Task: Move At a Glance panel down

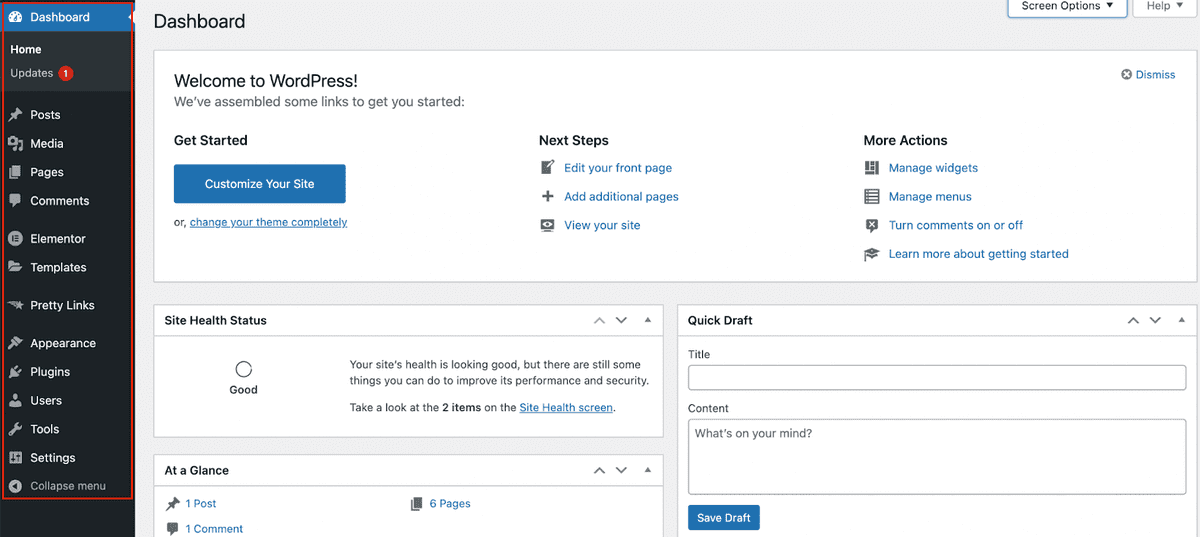Action: (621, 471)
